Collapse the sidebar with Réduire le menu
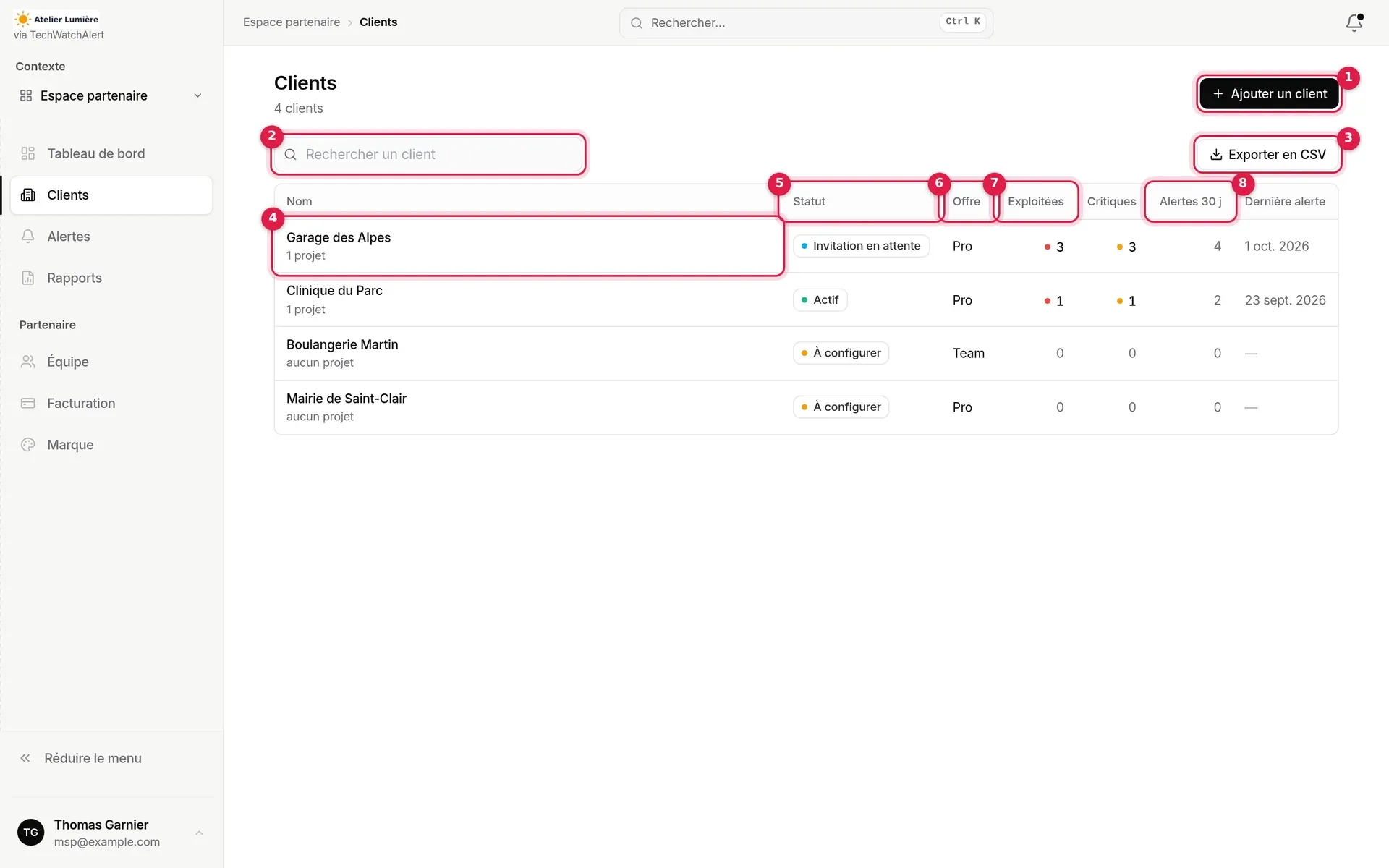The width and height of the screenshot is (1389, 868). click(x=81, y=758)
